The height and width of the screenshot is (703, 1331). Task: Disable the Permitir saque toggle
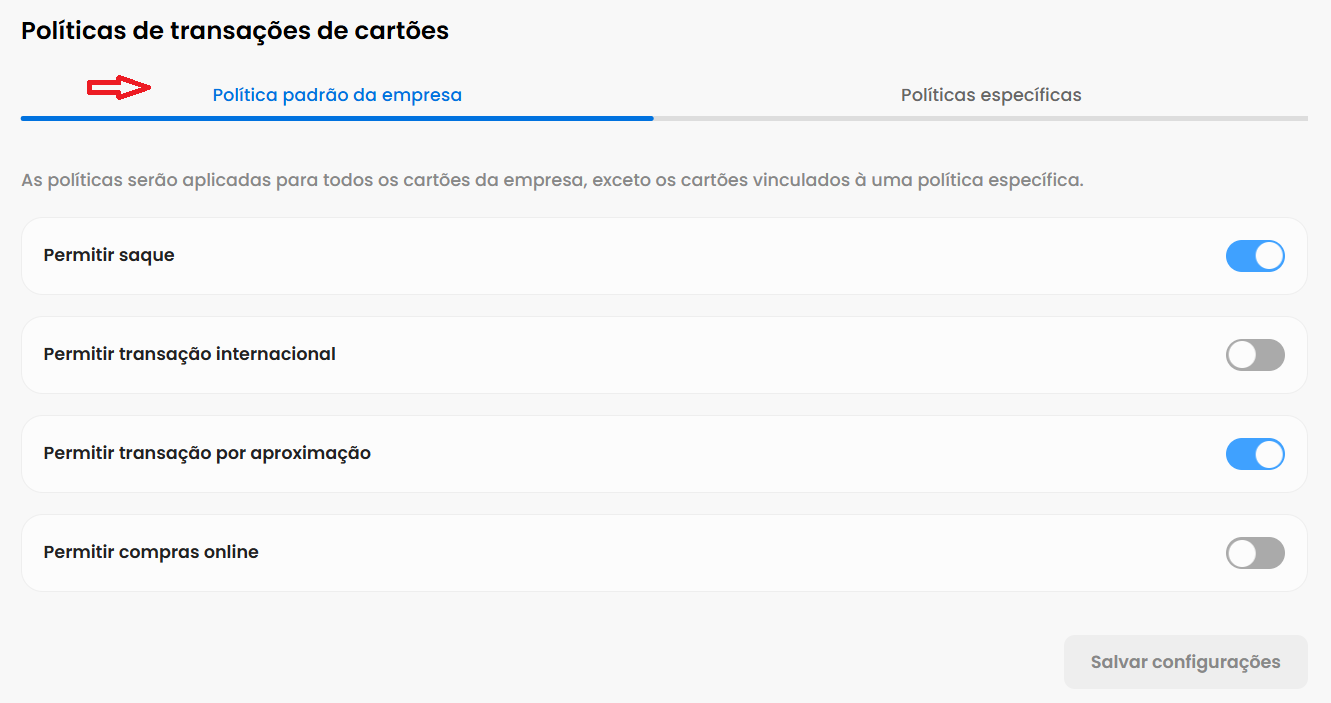point(1255,256)
